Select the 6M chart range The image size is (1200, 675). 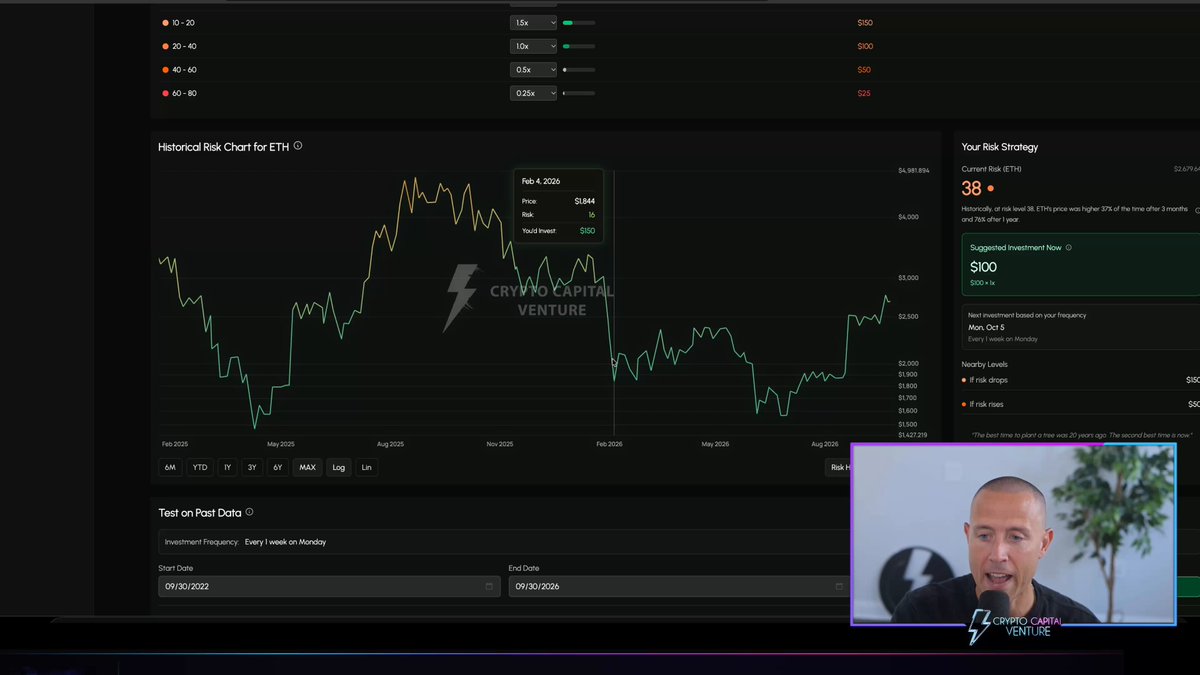point(170,467)
